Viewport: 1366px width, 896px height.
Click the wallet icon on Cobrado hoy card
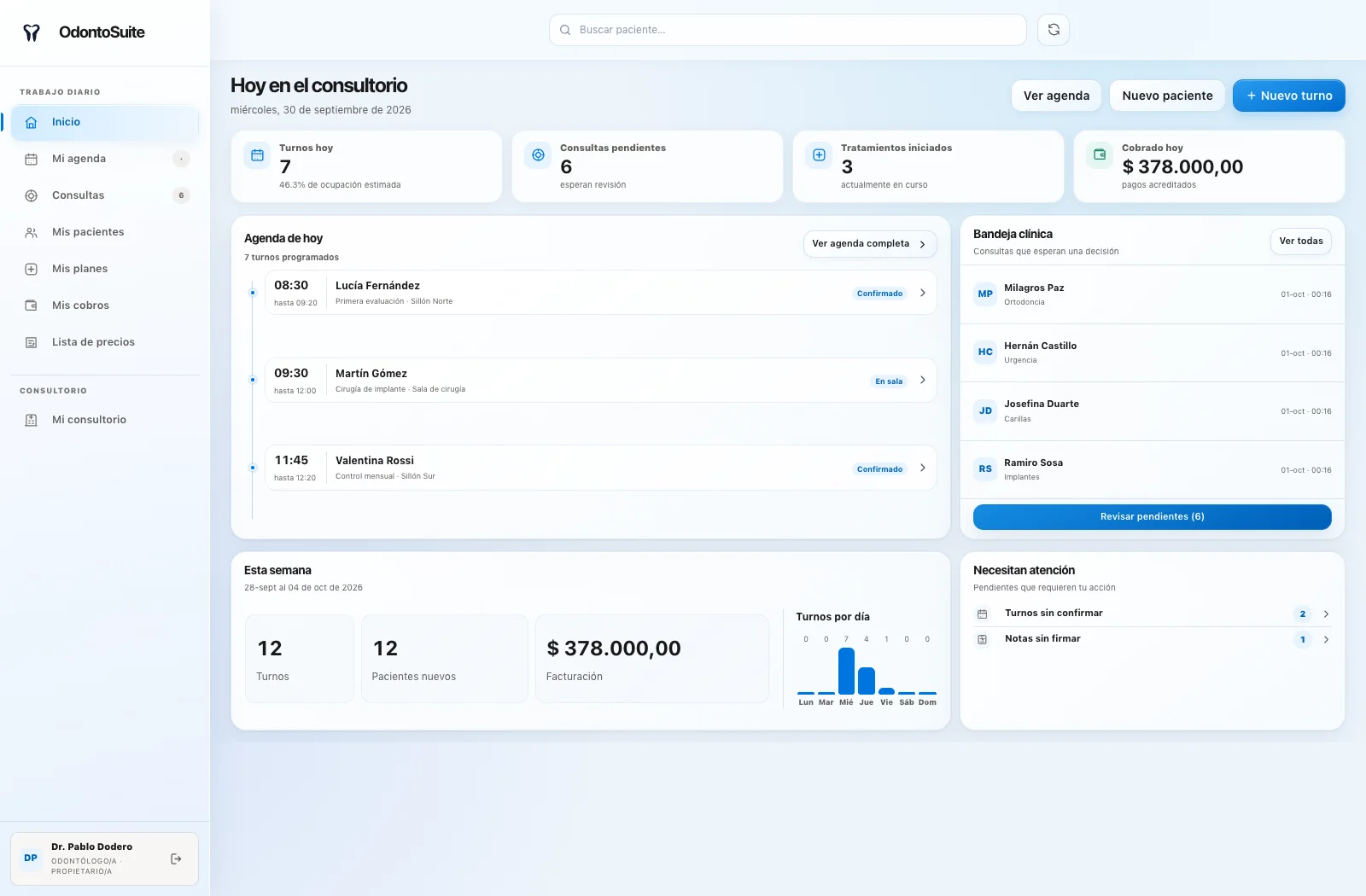[1100, 155]
